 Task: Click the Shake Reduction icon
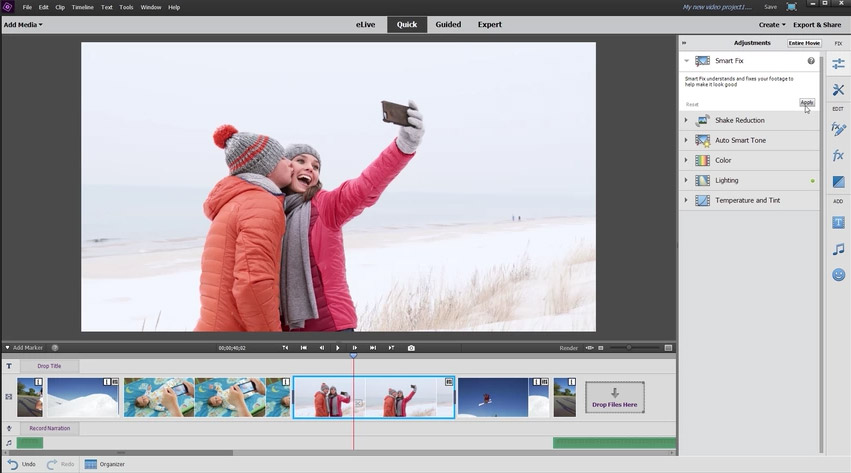tap(702, 120)
